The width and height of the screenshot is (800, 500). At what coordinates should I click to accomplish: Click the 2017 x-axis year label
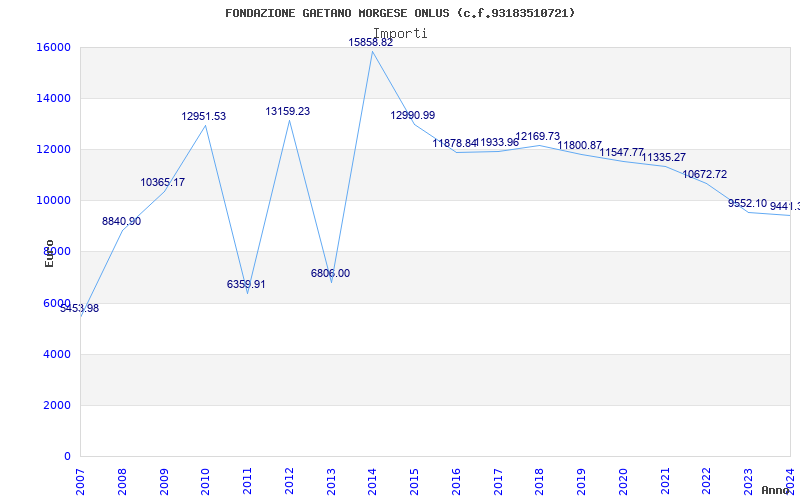pos(498,480)
